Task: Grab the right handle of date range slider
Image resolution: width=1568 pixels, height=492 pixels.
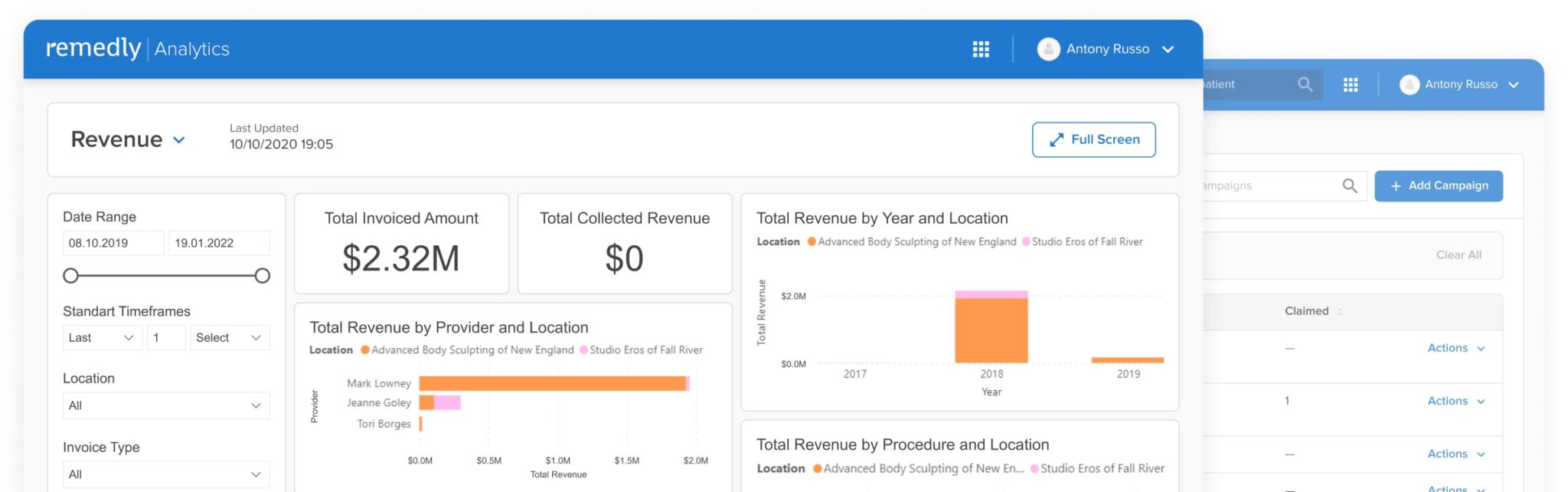Action: 262,275
